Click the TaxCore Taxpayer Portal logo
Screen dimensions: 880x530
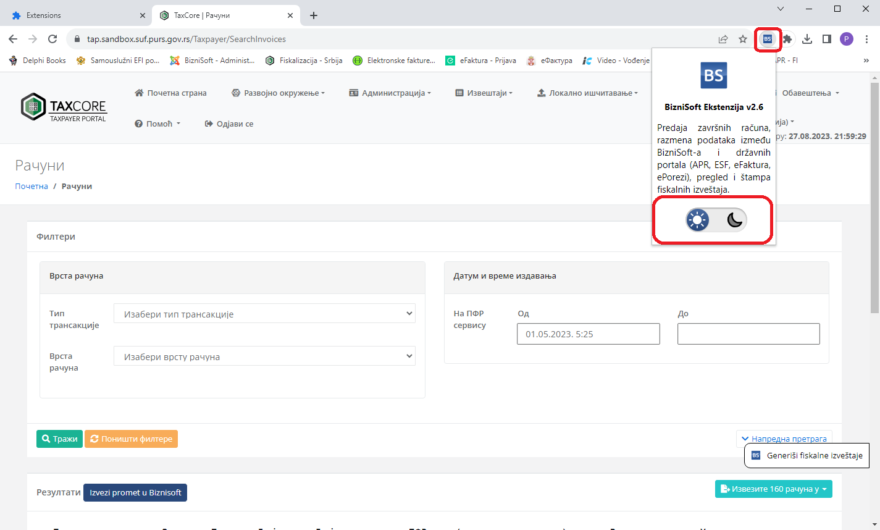pos(65,108)
